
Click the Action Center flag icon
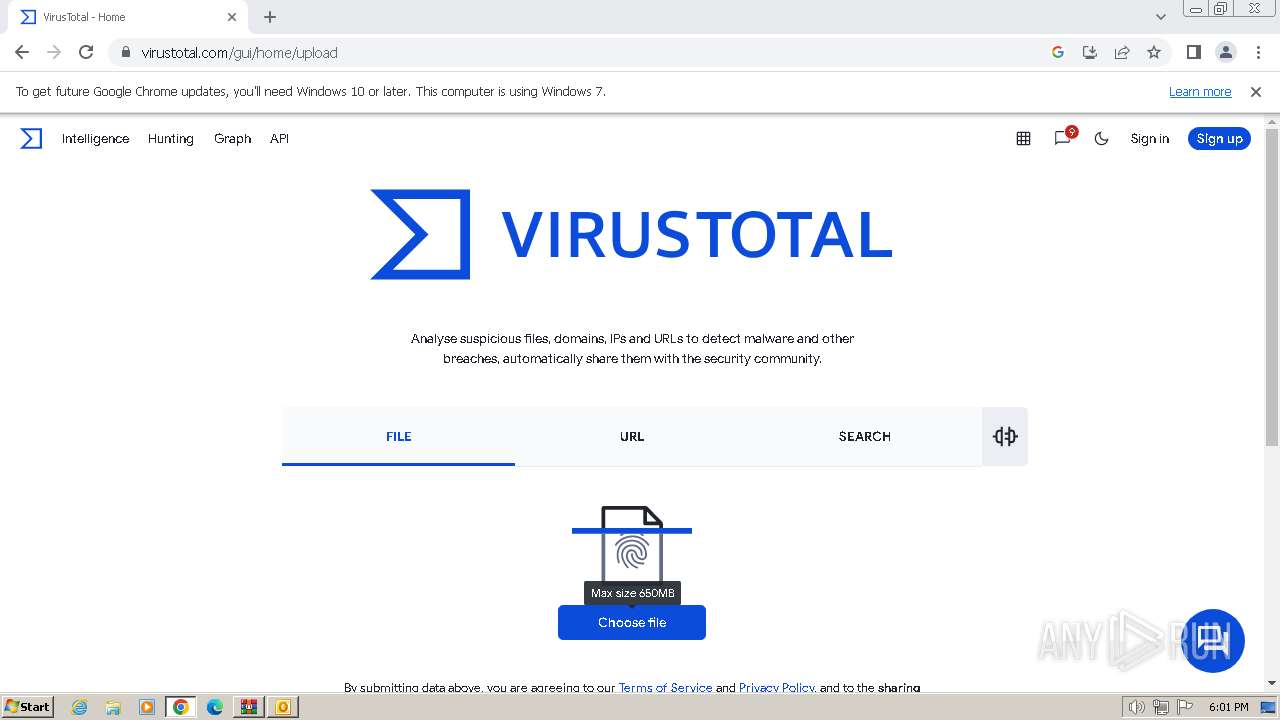pyautogui.click(x=1185, y=707)
